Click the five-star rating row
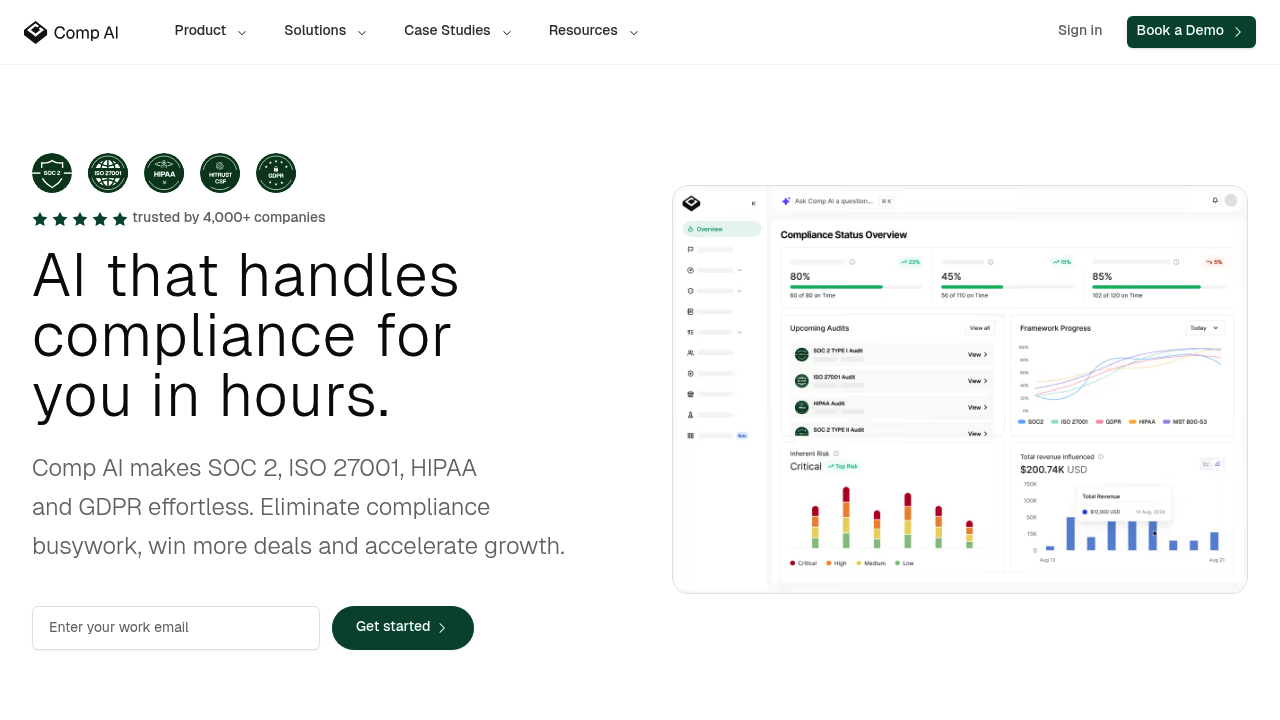The image size is (1280, 720). click(80, 219)
